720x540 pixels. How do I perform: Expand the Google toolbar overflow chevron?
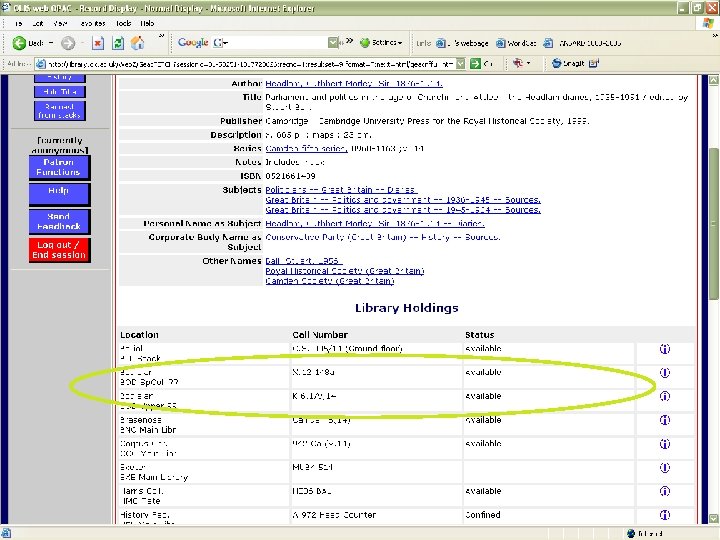349,41
